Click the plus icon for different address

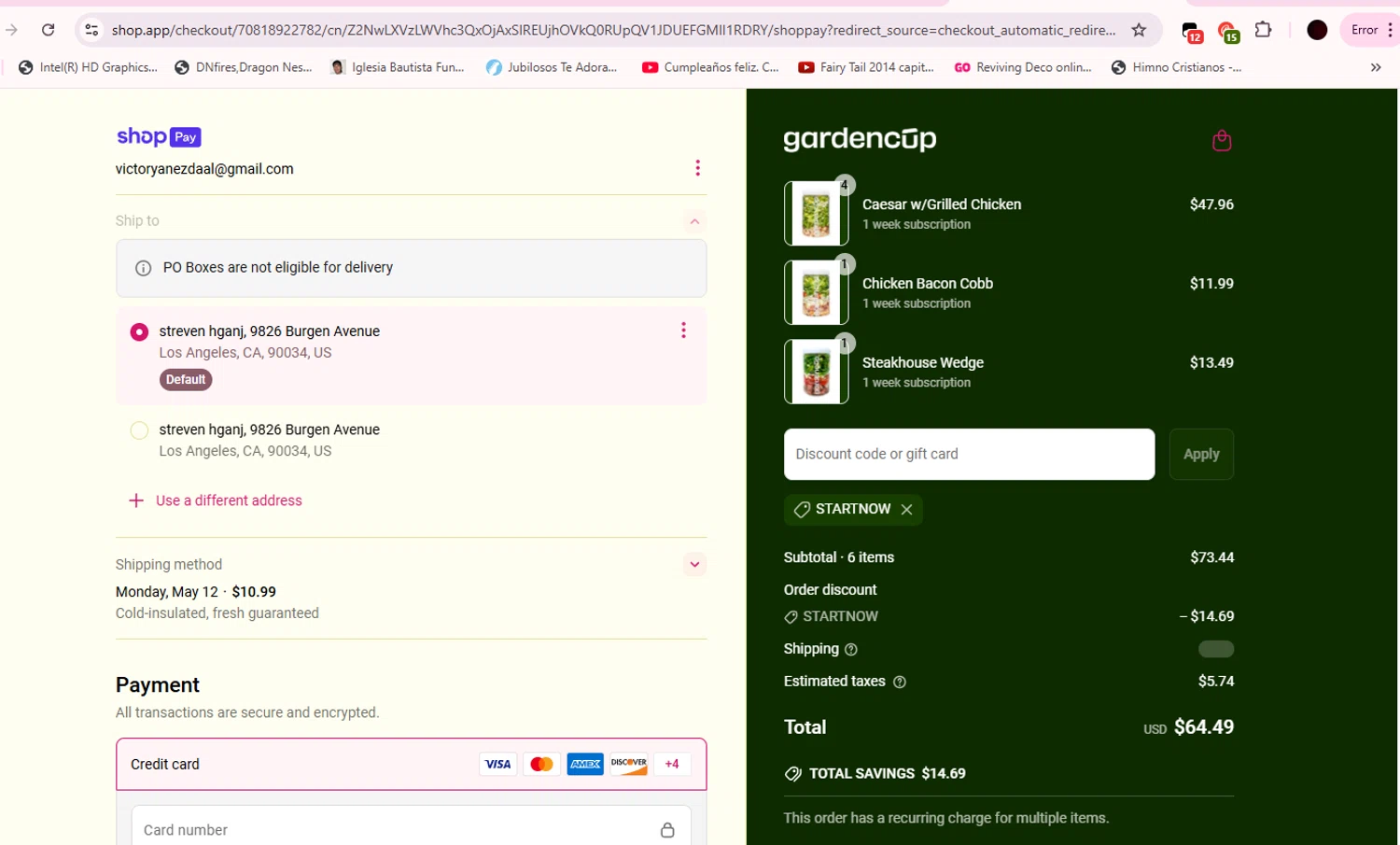(136, 500)
